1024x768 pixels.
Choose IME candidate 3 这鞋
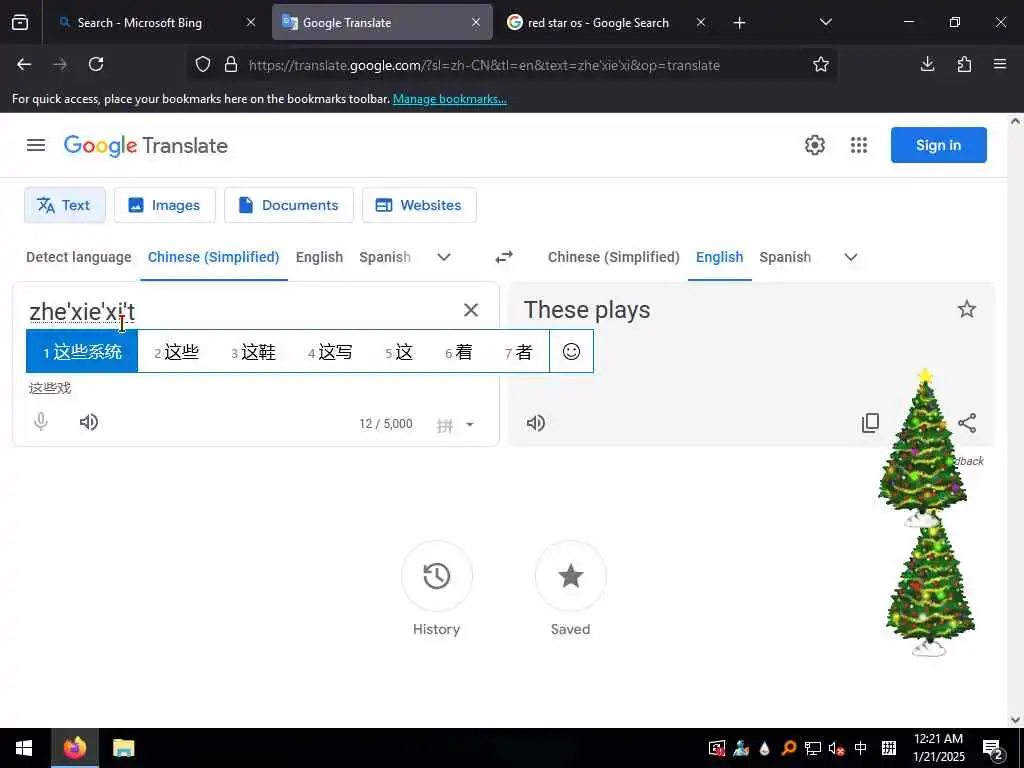click(x=253, y=352)
